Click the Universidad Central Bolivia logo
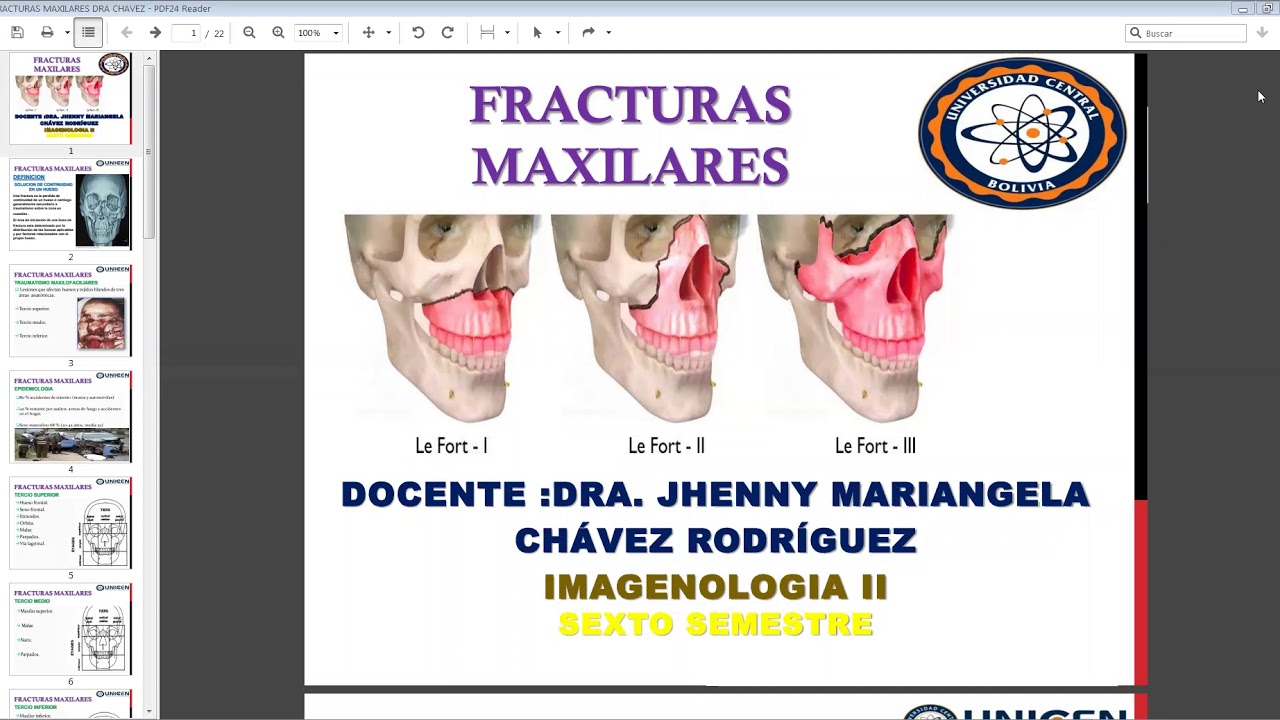The image size is (1280, 720). (x=1022, y=133)
